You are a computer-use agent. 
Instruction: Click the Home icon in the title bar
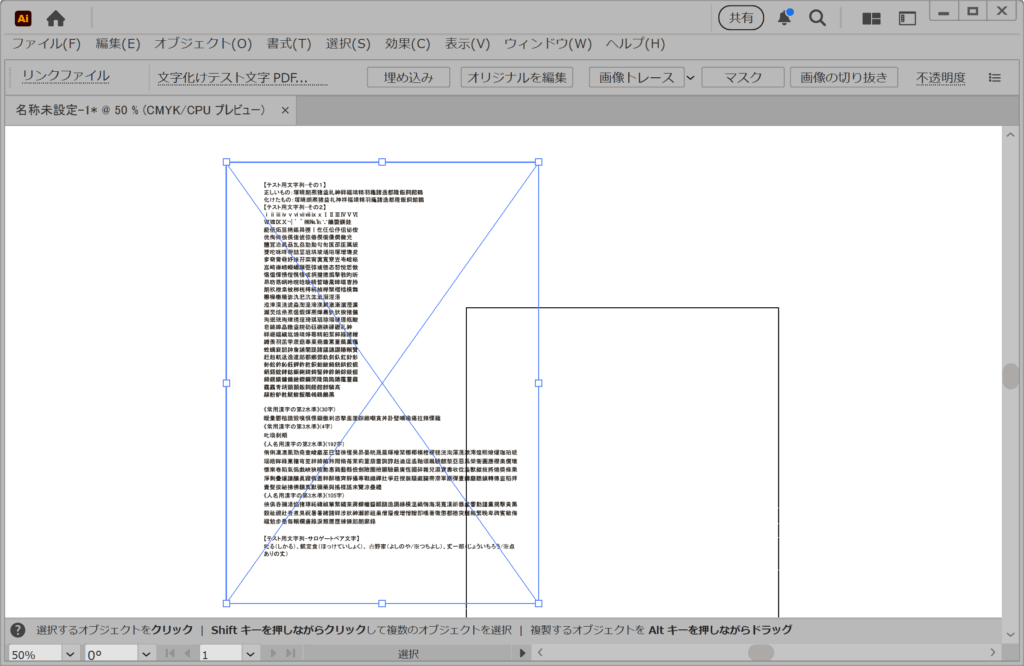point(56,18)
